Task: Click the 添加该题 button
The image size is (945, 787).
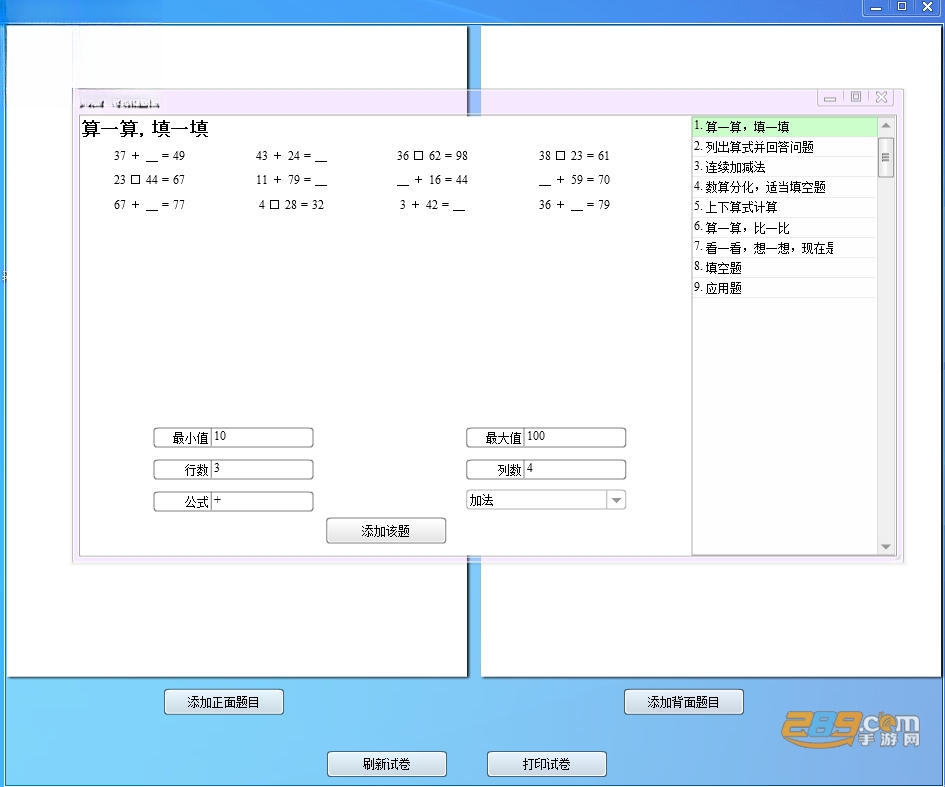Action: [386, 531]
